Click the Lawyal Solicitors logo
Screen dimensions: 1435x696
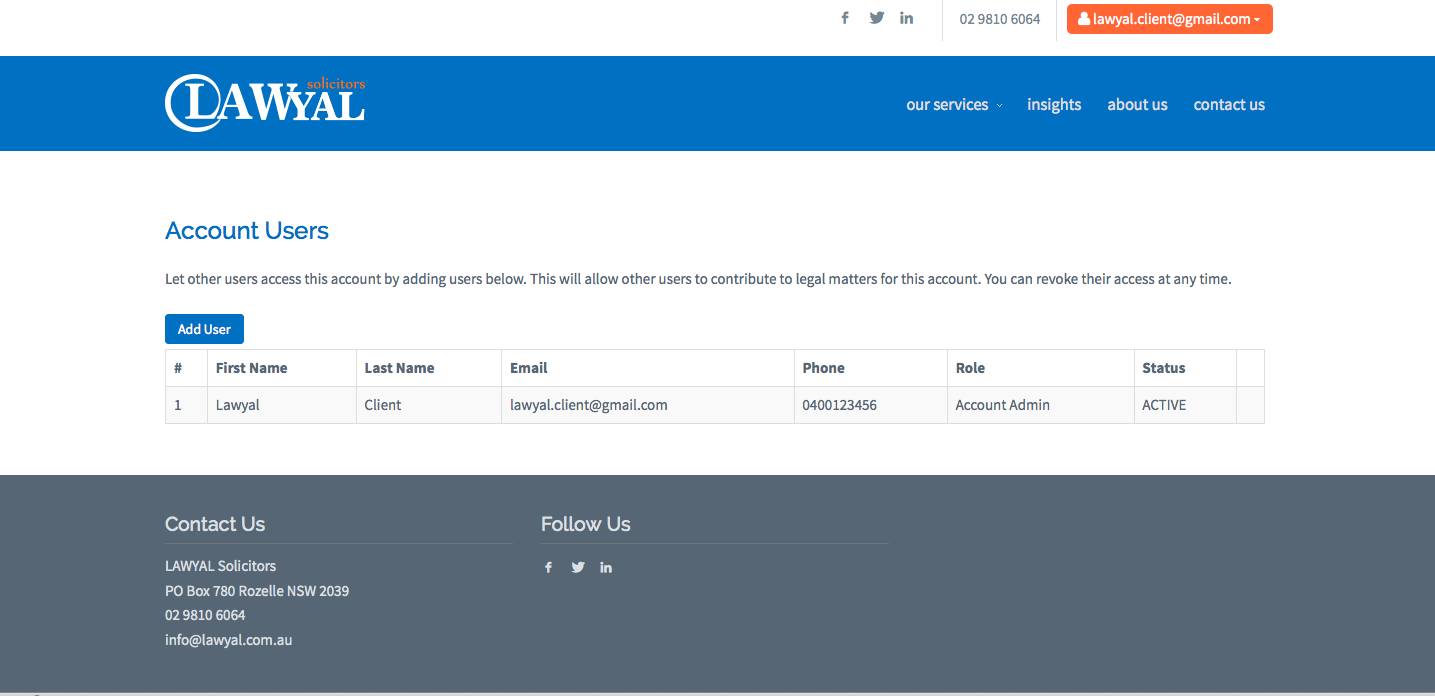click(265, 103)
